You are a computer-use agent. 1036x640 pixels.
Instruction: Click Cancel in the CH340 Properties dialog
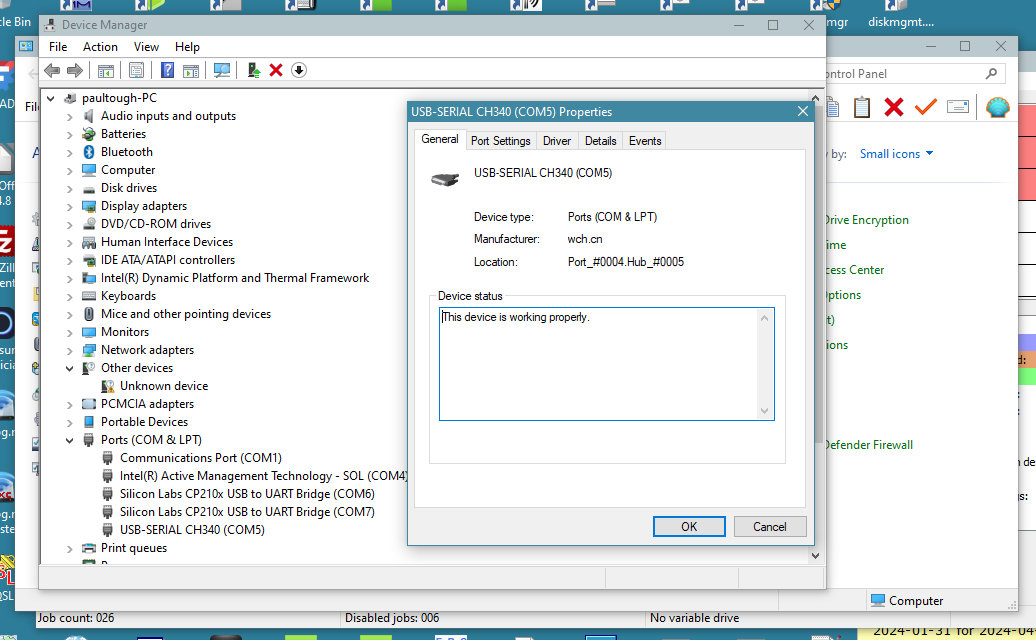tap(770, 526)
